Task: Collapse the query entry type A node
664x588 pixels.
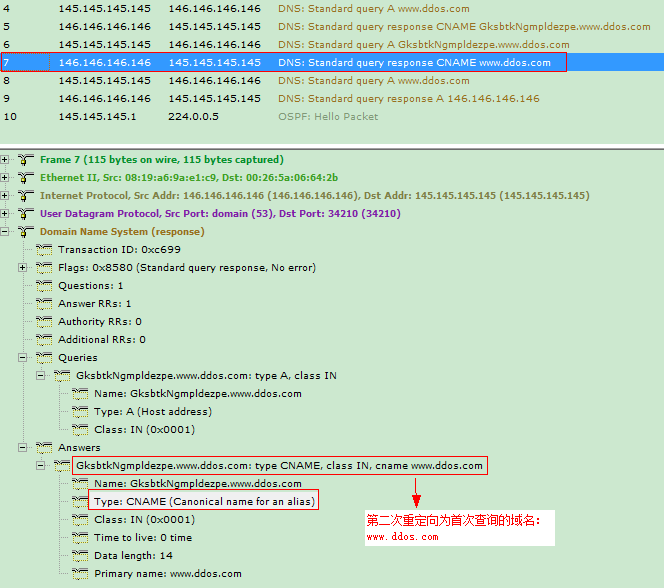Action: click(41, 375)
